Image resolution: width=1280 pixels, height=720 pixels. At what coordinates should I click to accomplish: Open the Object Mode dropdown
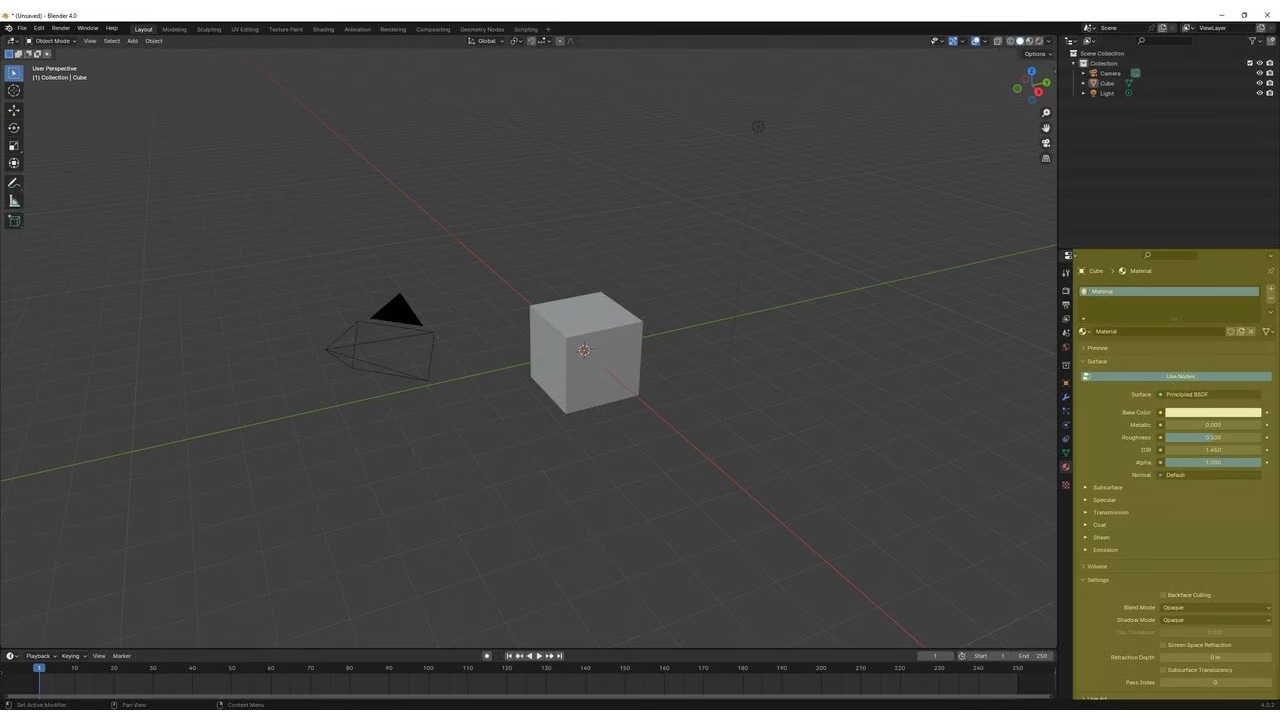52,41
